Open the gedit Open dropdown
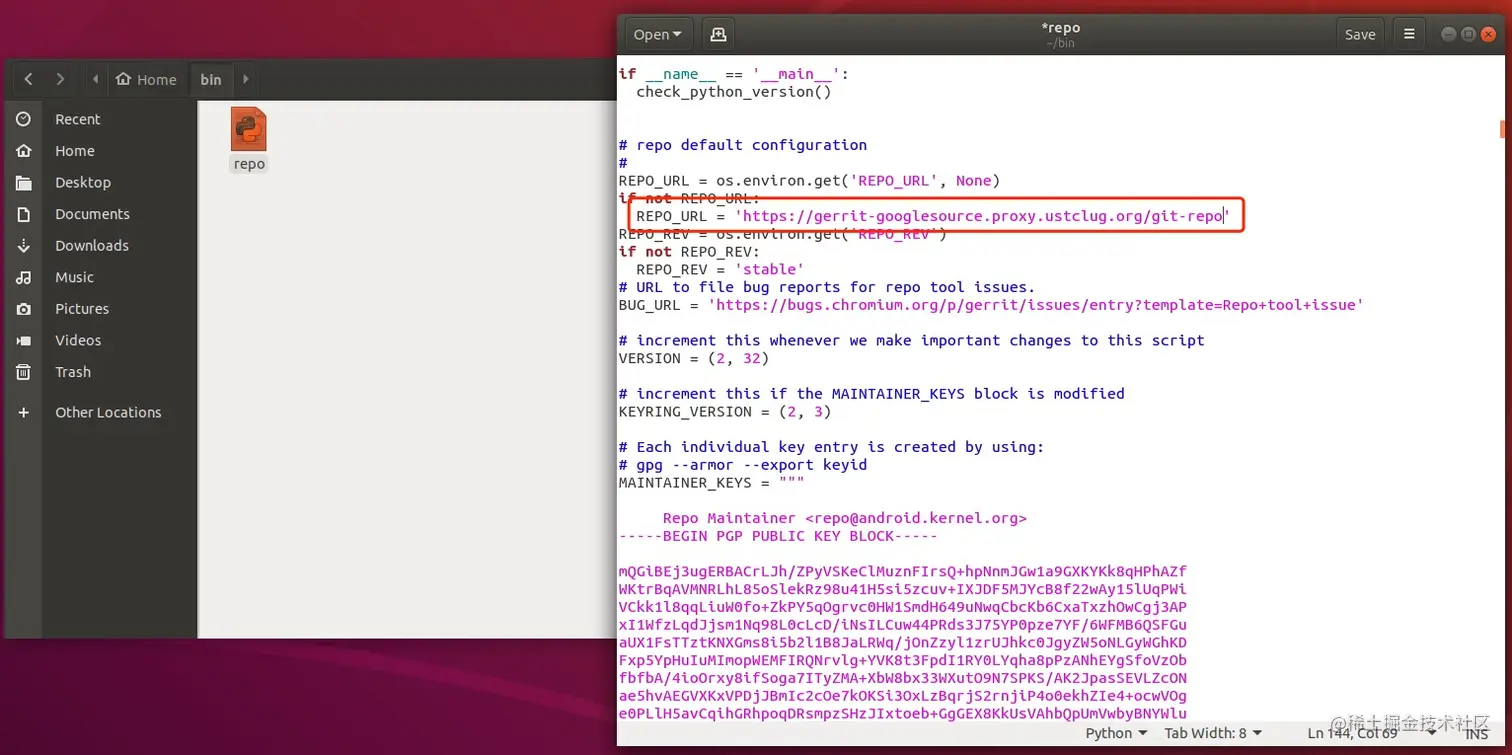1512x755 pixels. (x=657, y=33)
